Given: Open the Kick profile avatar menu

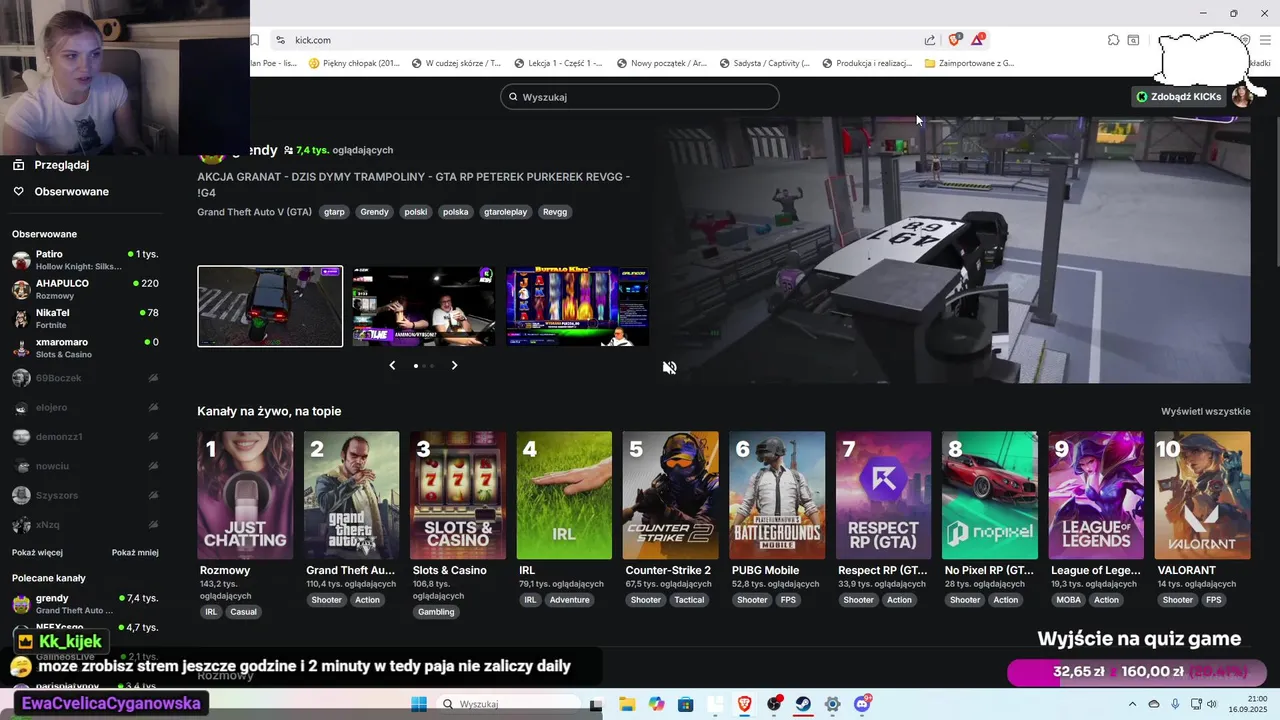Looking at the screenshot, I should coord(1242,96).
